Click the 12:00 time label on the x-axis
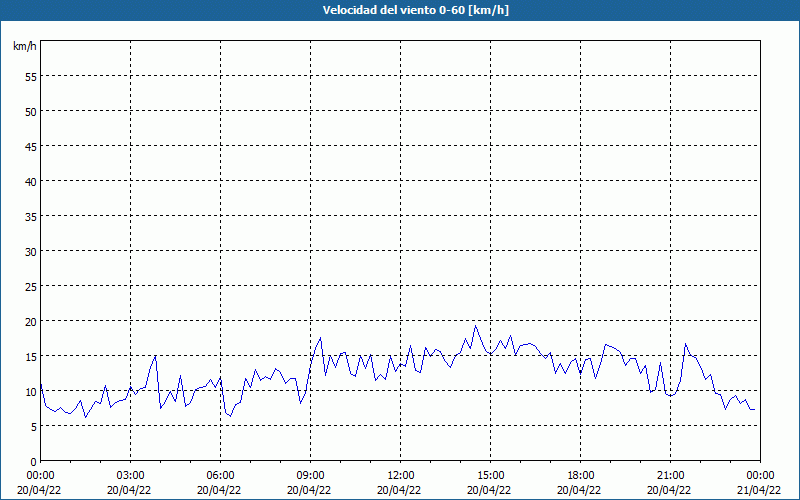 coord(401,476)
